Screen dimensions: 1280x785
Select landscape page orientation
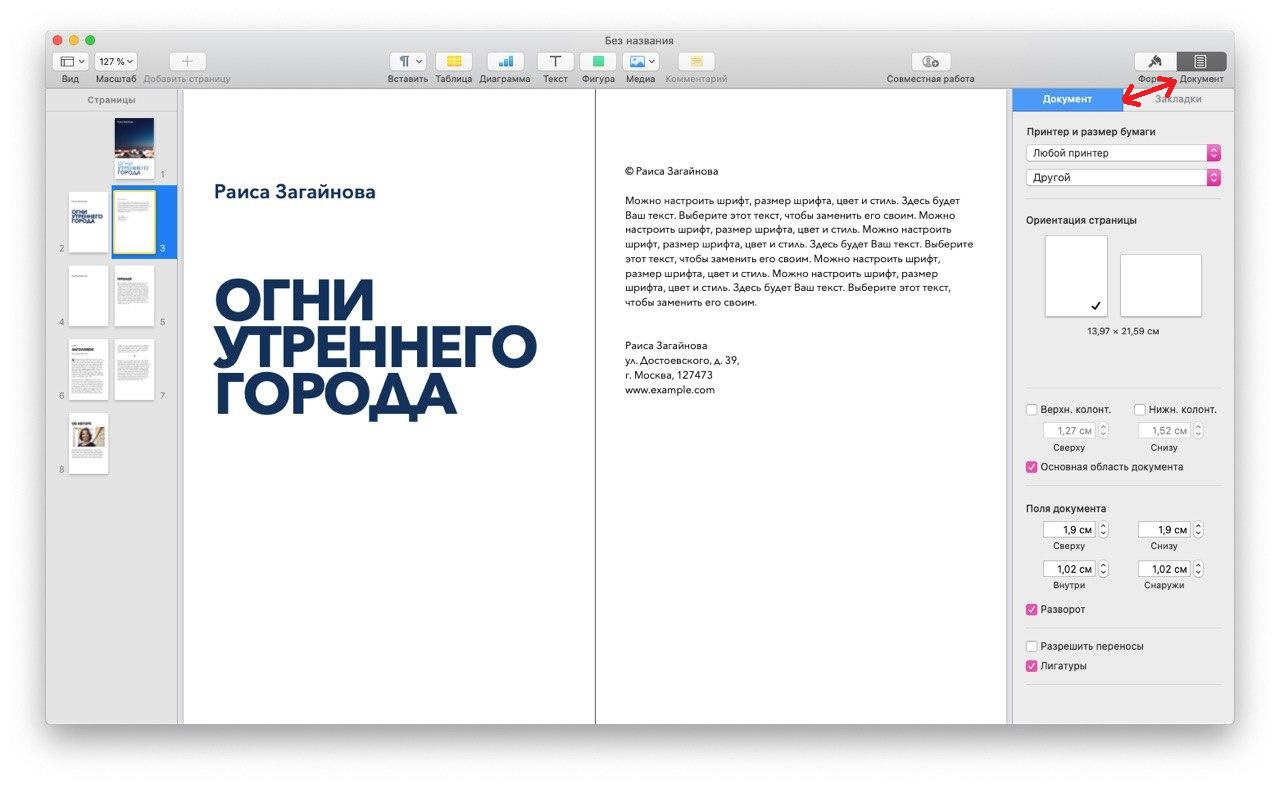tap(1160, 285)
